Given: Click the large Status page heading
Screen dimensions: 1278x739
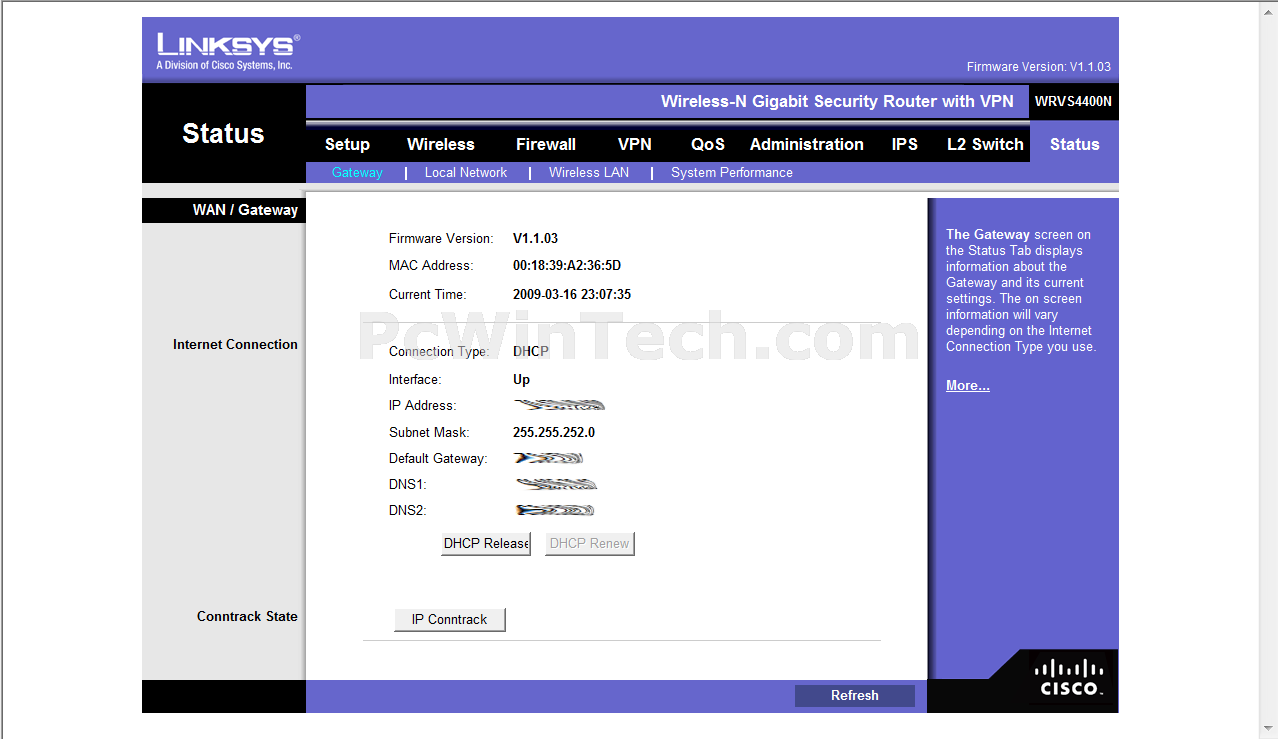Looking at the screenshot, I should (x=223, y=133).
